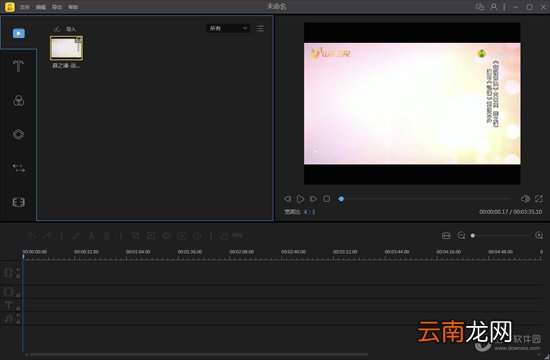
Task: Change the 4:3 aspect ratio setting
Action: 309,212
